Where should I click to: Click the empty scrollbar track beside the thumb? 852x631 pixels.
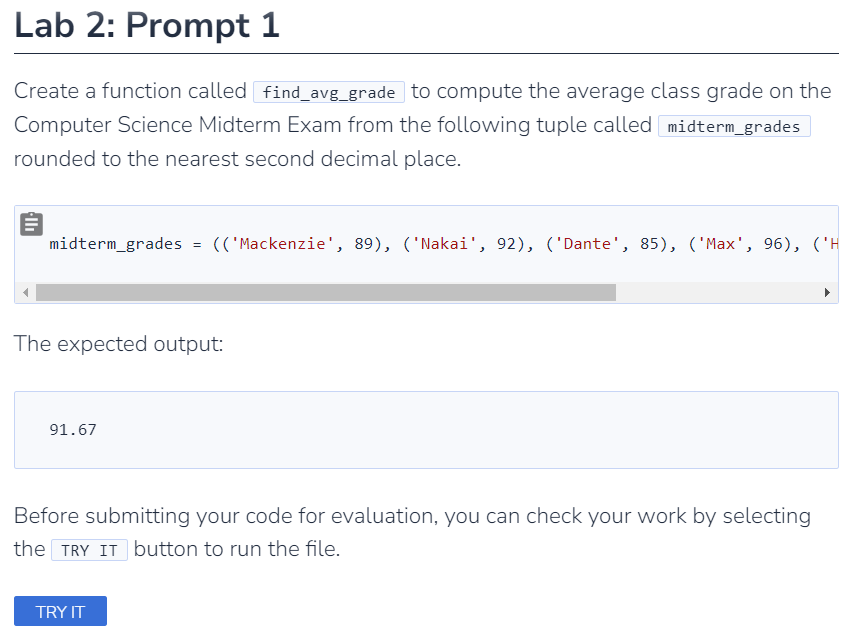pyautogui.click(x=717, y=292)
